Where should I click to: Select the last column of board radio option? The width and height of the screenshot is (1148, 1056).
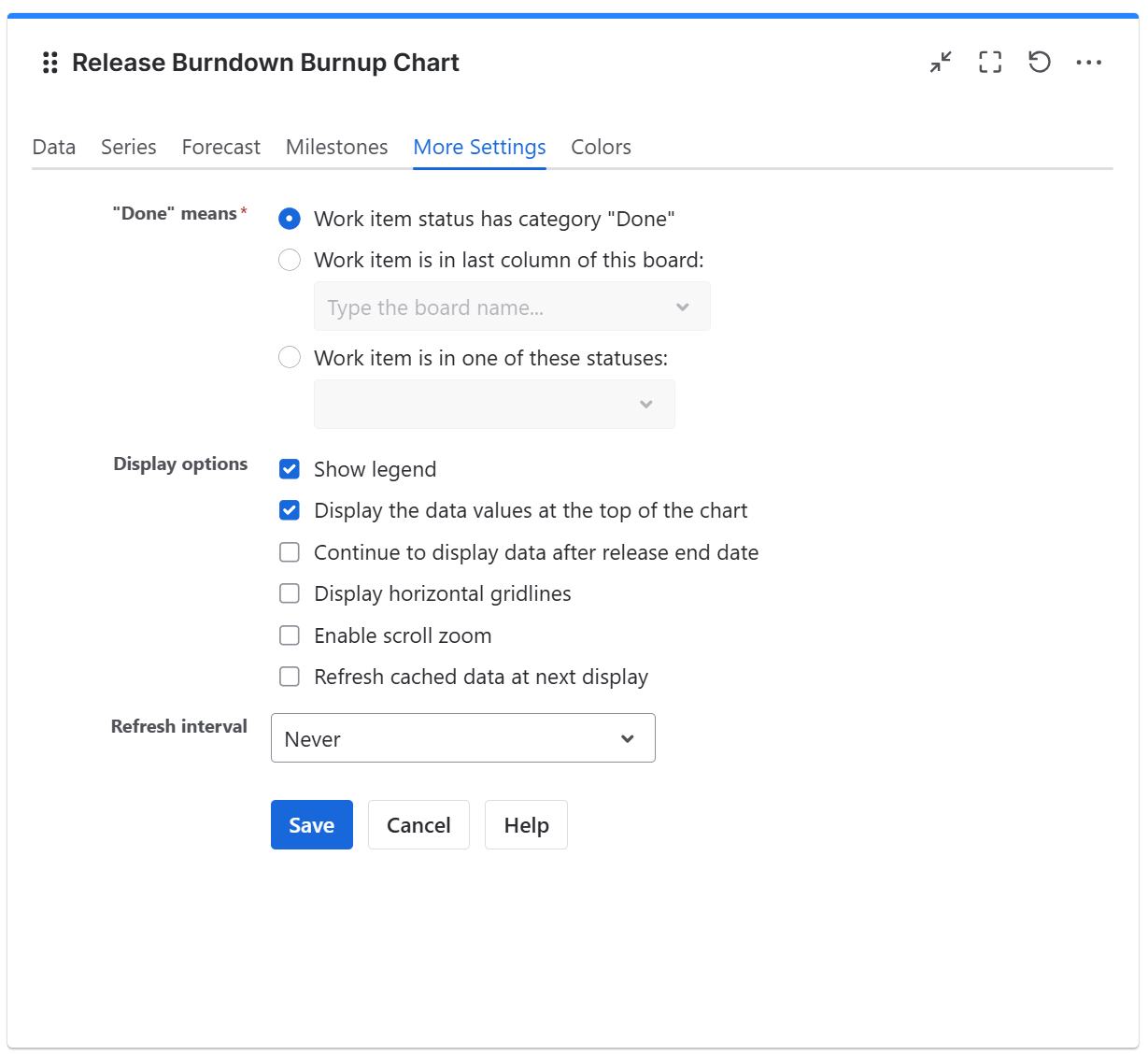[x=290, y=260]
